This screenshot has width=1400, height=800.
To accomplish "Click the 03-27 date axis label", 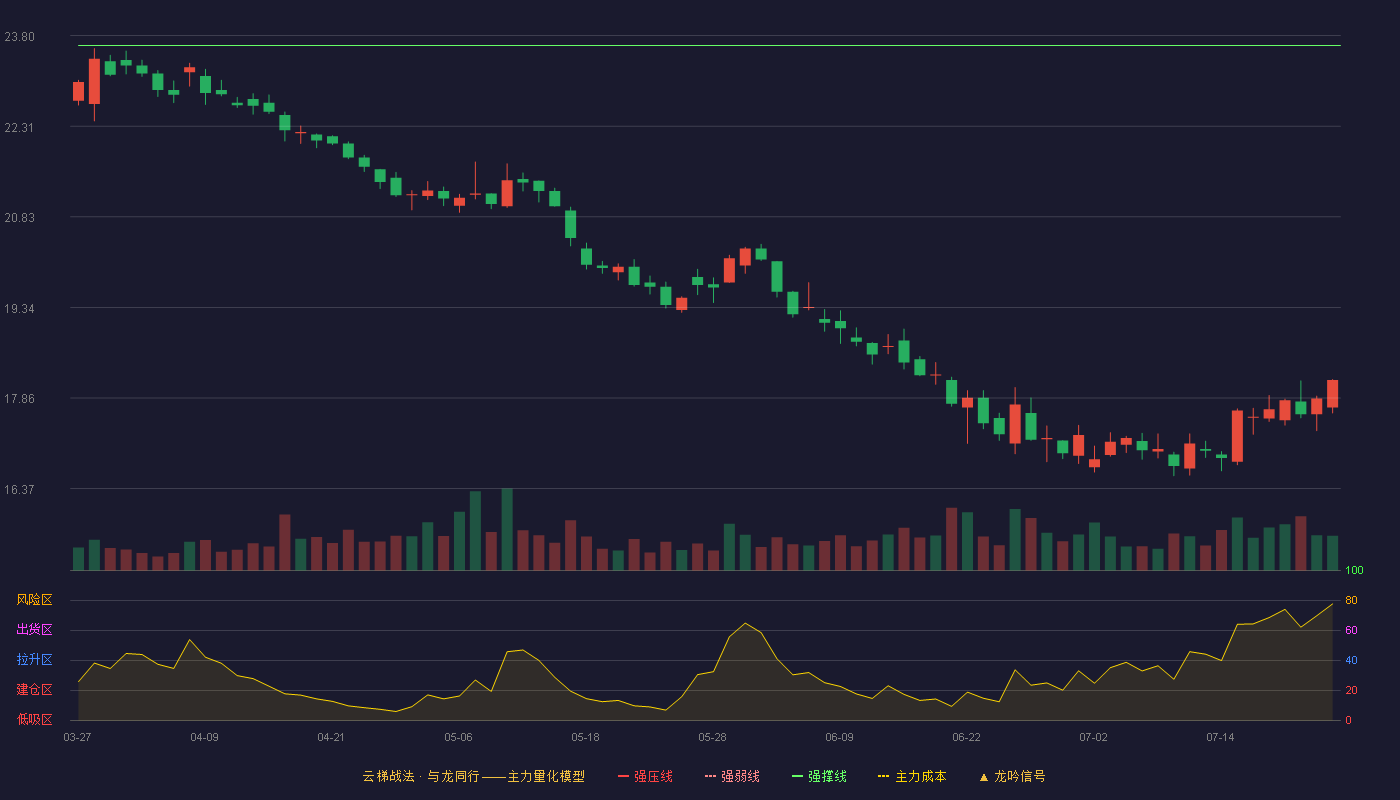I will 77,737.
